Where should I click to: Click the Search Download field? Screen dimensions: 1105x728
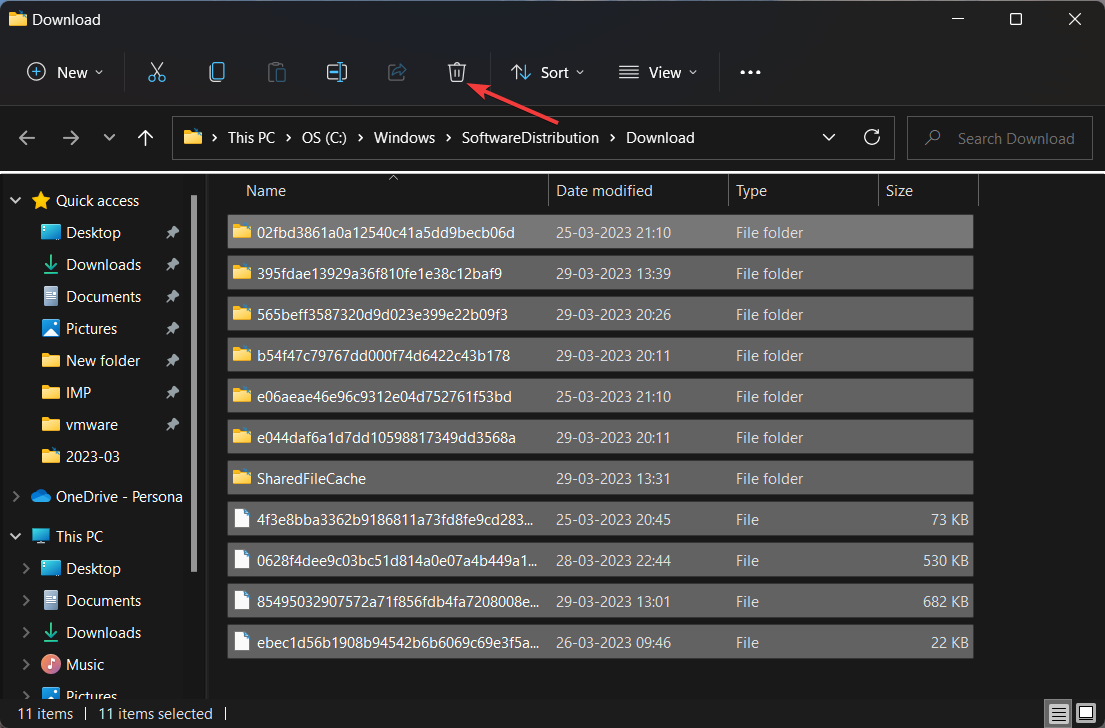point(999,138)
